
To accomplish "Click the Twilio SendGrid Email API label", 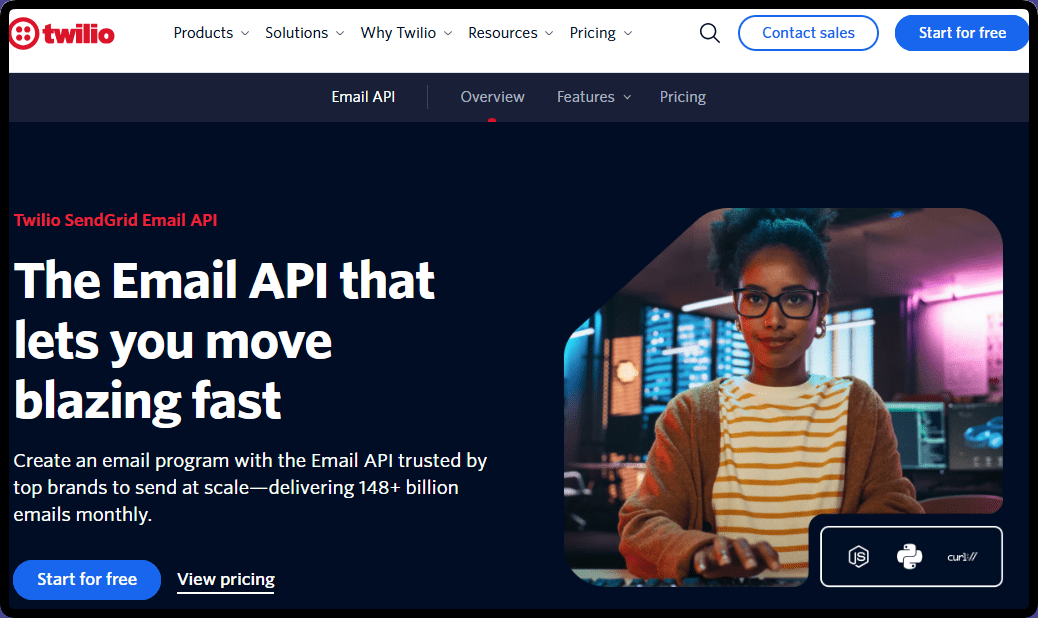I will [x=116, y=220].
